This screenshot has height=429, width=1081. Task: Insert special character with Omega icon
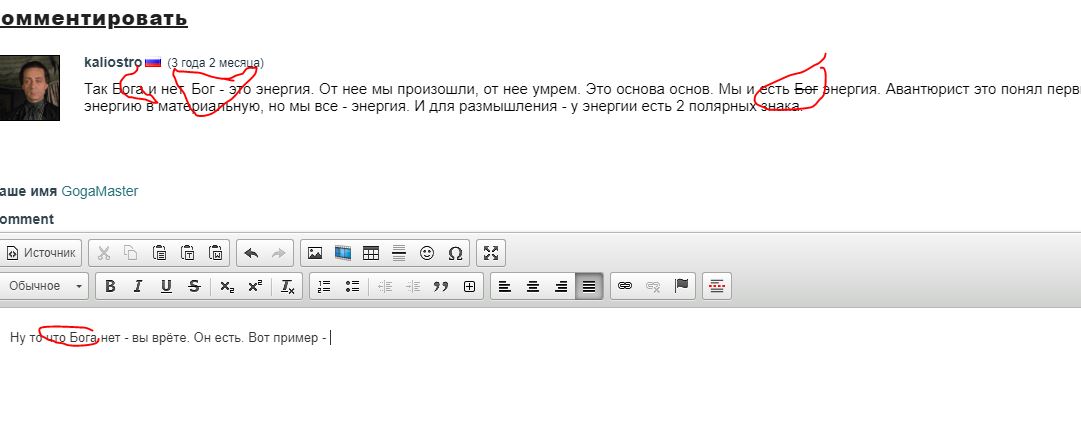pyautogui.click(x=455, y=253)
